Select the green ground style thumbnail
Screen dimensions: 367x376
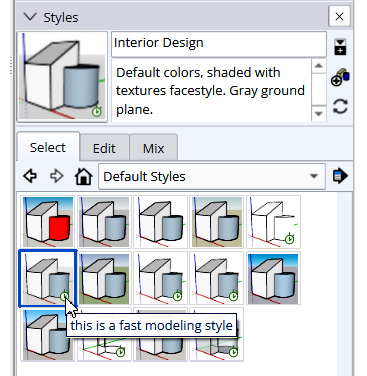pos(104,278)
